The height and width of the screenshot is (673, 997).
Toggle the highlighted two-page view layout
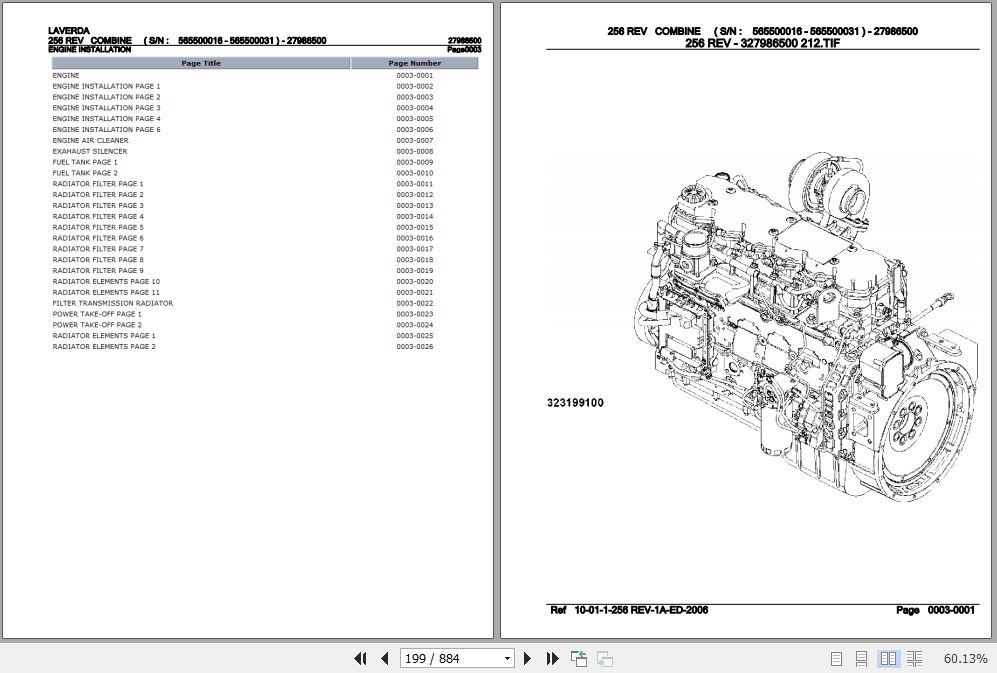888,659
